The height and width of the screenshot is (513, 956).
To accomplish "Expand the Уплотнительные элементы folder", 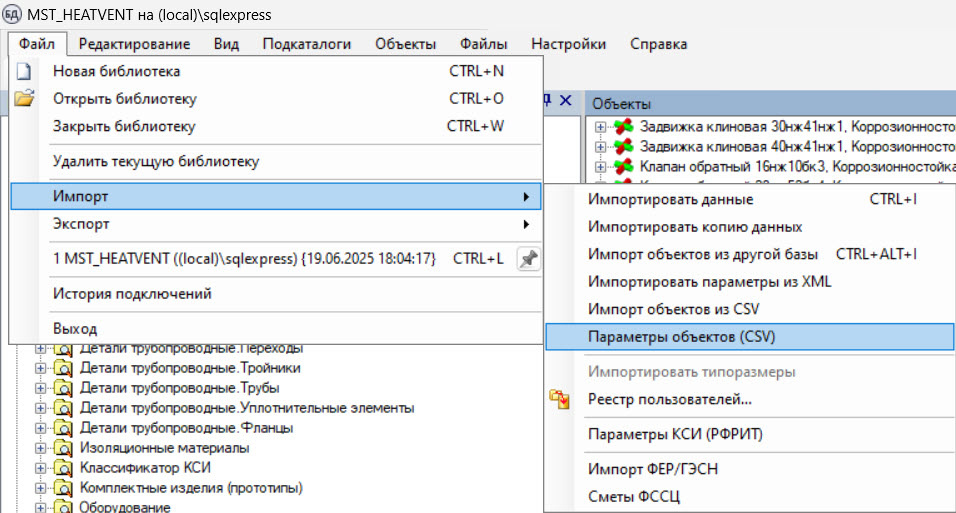I will click(x=40, y=408).
